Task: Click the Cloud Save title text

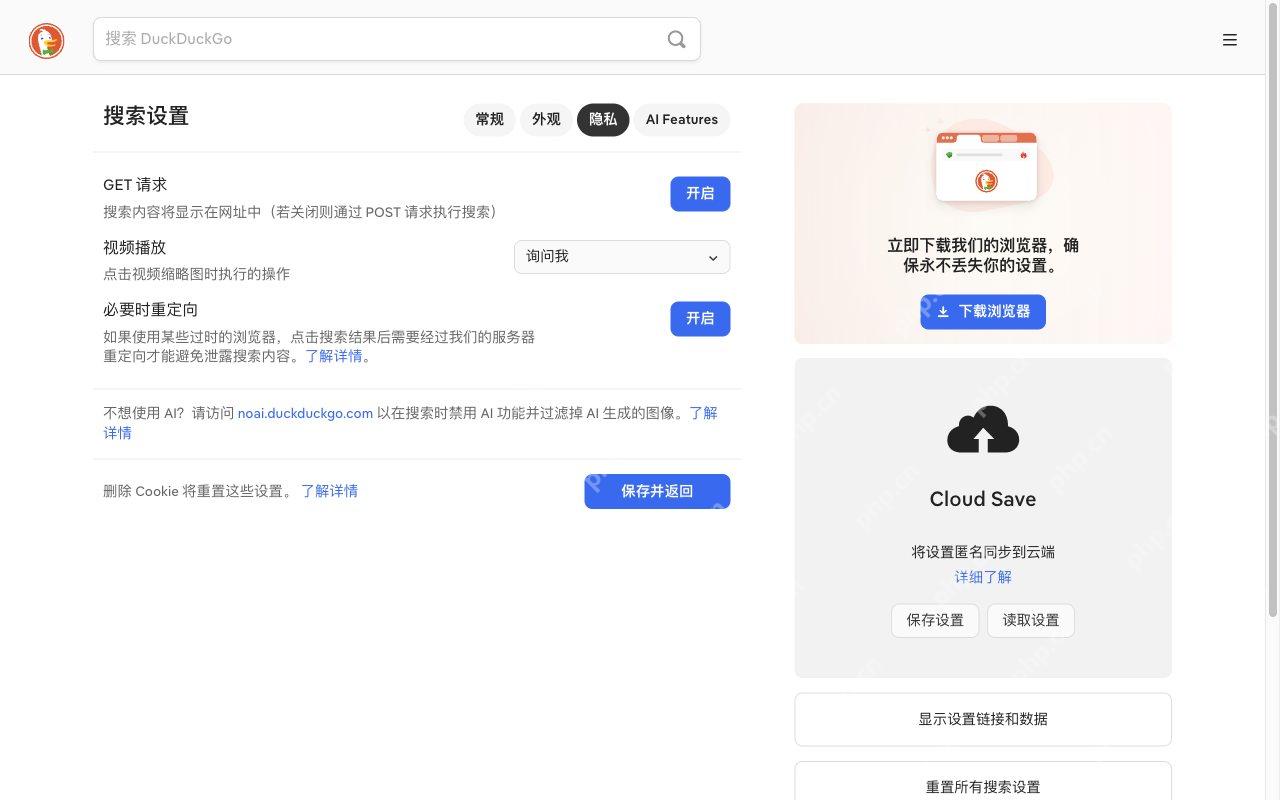Action: (x=983, y=499)
